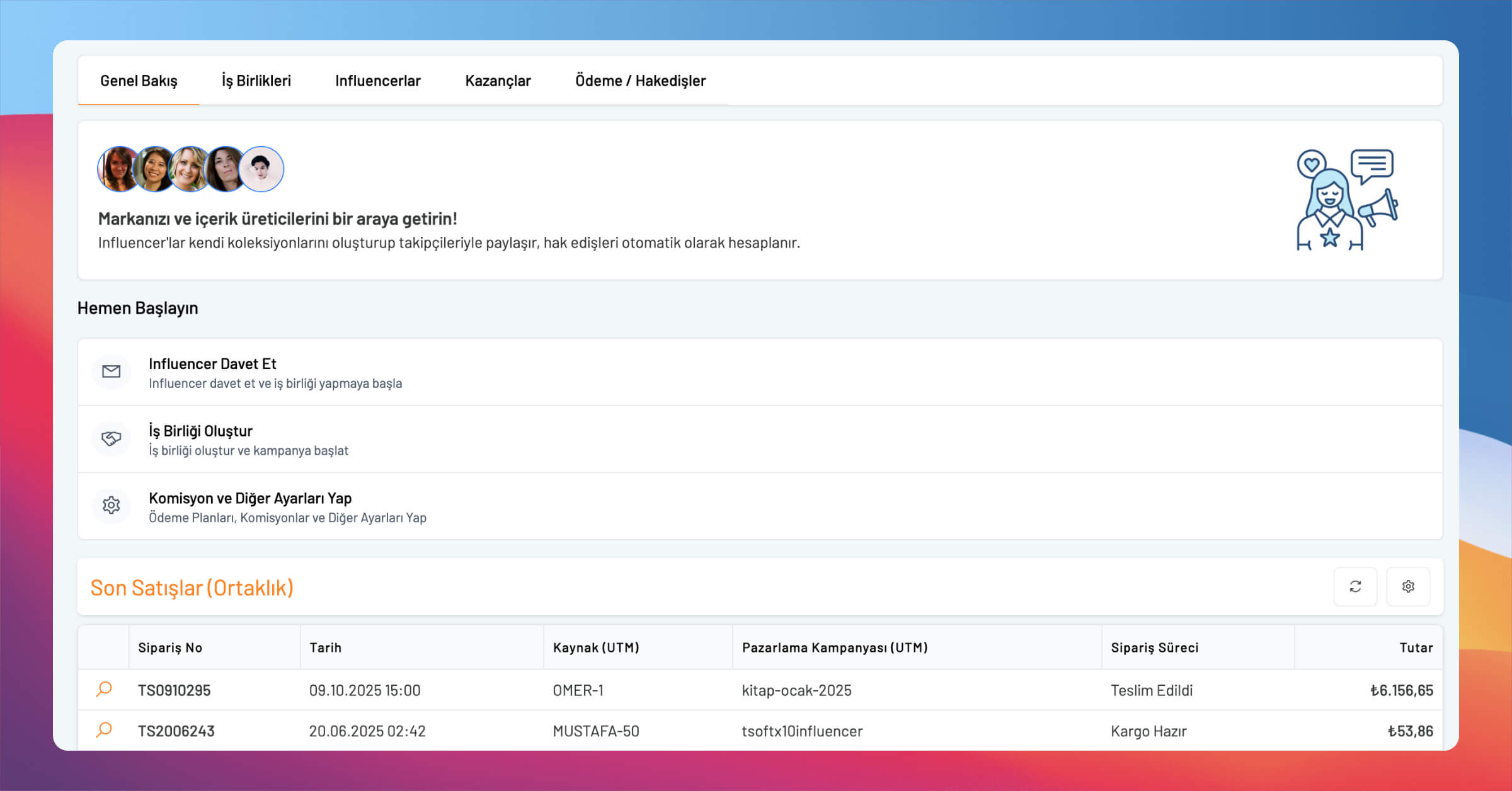Open the Influencerlar tab
Image resolution: width=1512 pixels, height=791 pixels.
pos(377,81)
